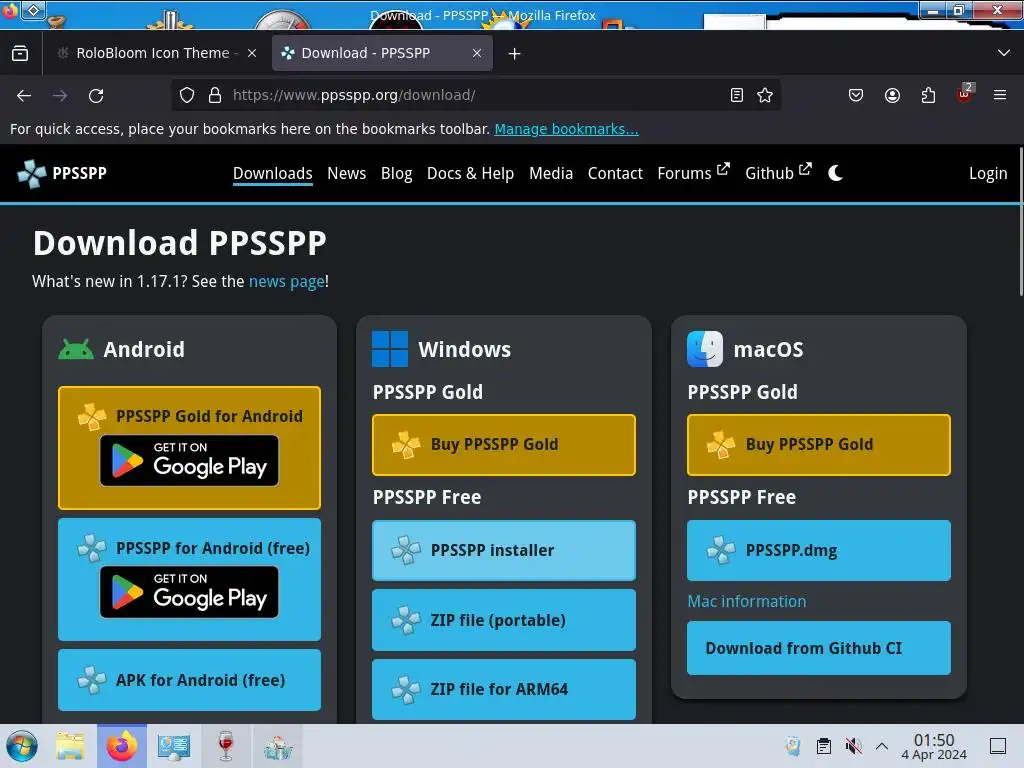This screenshot has width=1024, height=768.
Task: Open the Downloads nav item
Action: coord(272,173)
